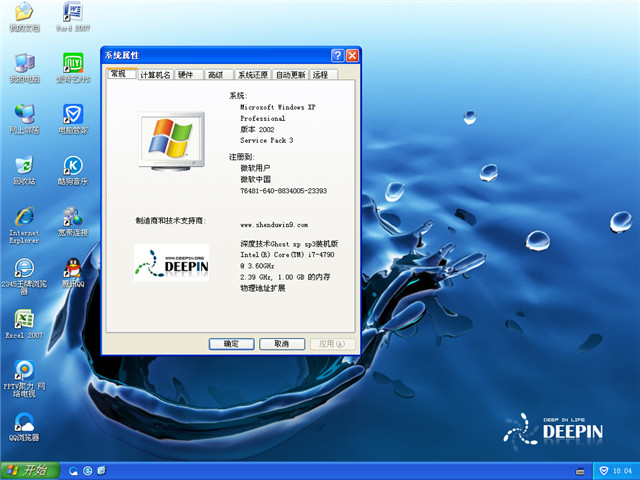Click the DEEPIN manufacturer logo image

[171, 262]
